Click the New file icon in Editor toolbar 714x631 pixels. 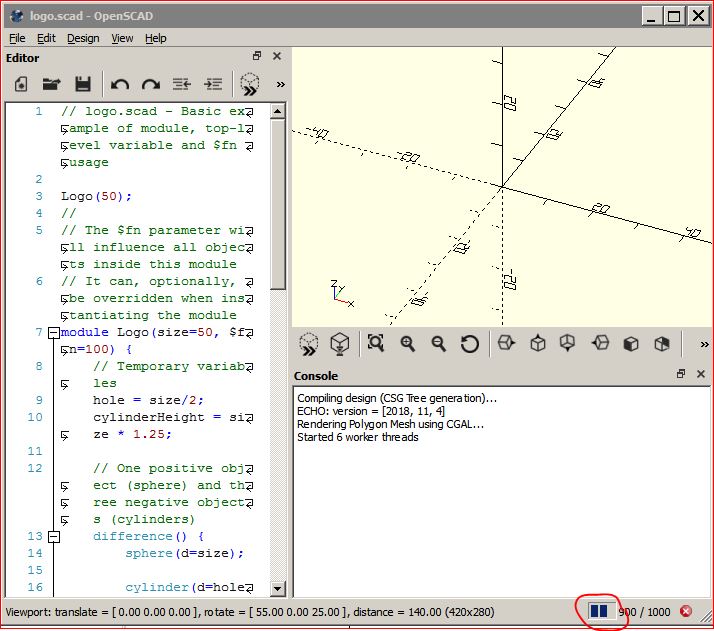tap(21, 85)
